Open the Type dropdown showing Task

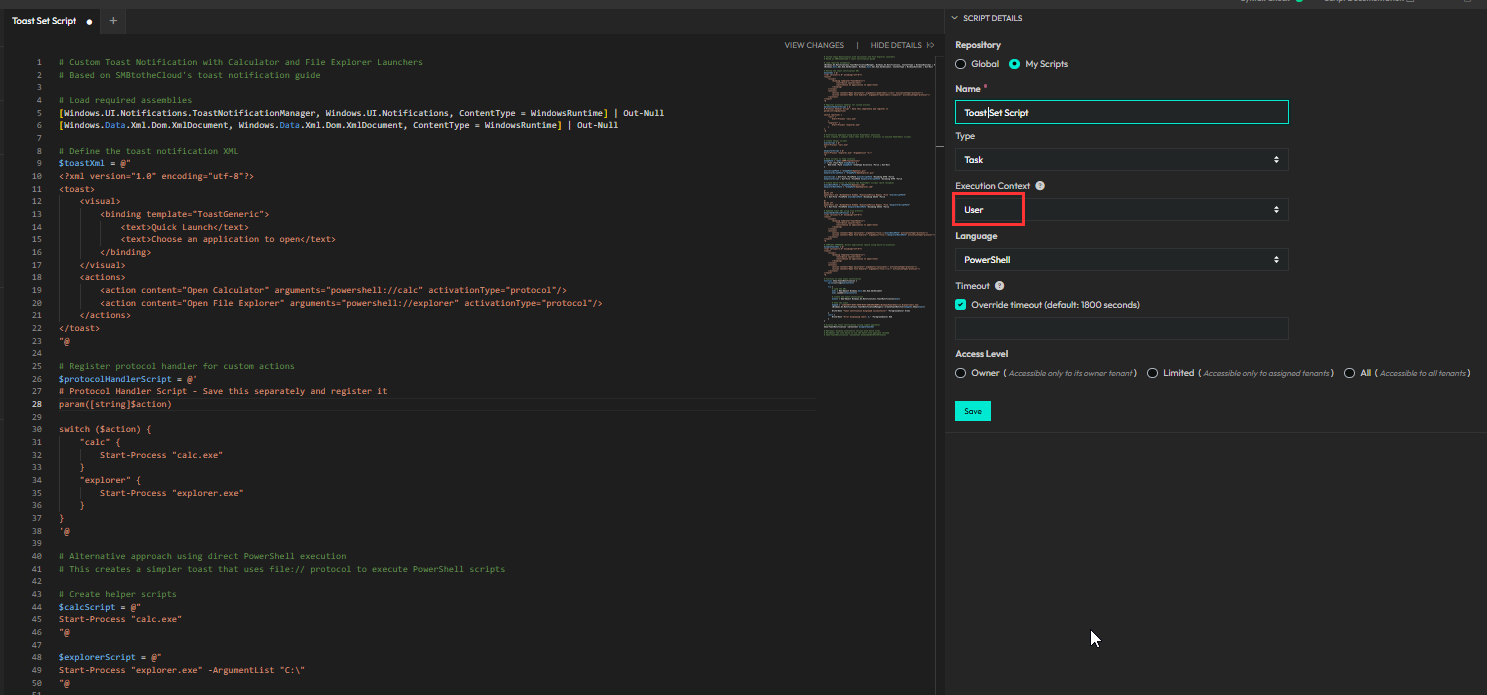pyautogui.click(x=1121, y=160)
